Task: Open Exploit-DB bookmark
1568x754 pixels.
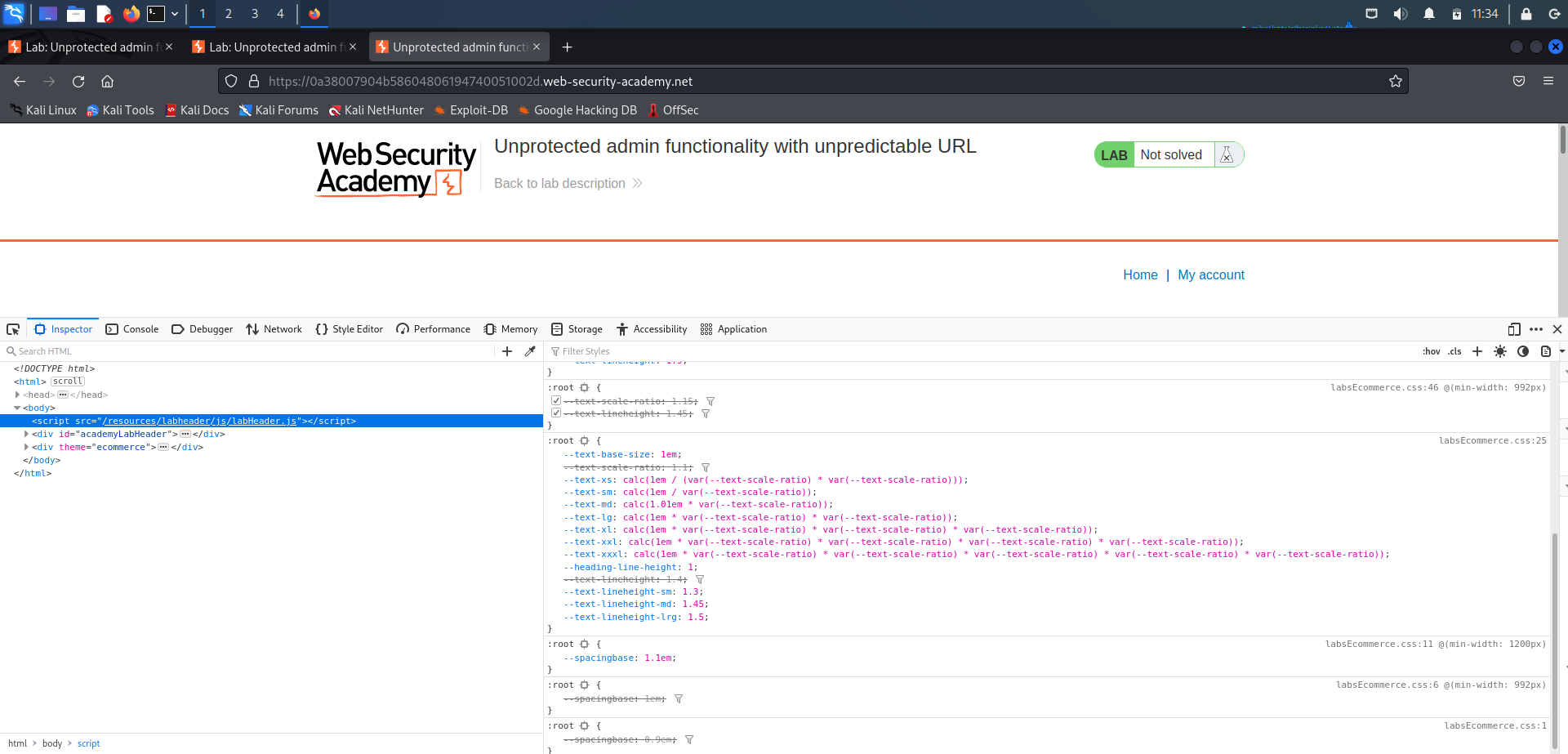Action: 471,110
